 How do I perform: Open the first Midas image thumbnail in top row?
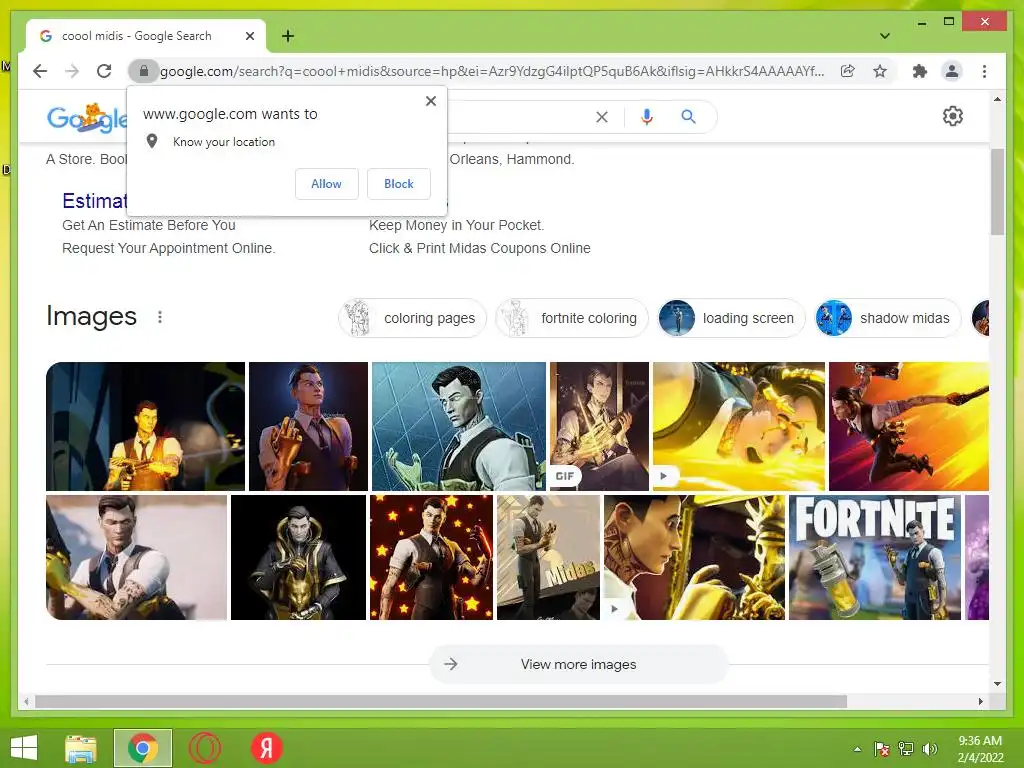point(146,426)
